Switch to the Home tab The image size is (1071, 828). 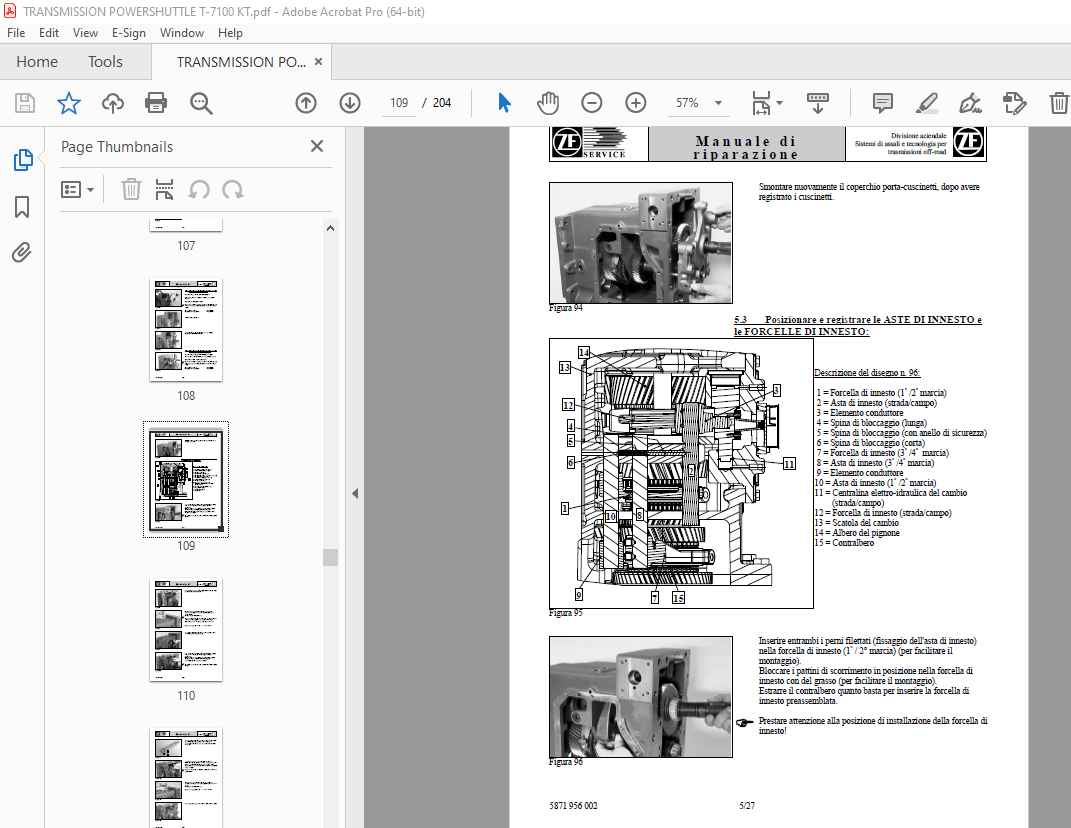(37, 61)
